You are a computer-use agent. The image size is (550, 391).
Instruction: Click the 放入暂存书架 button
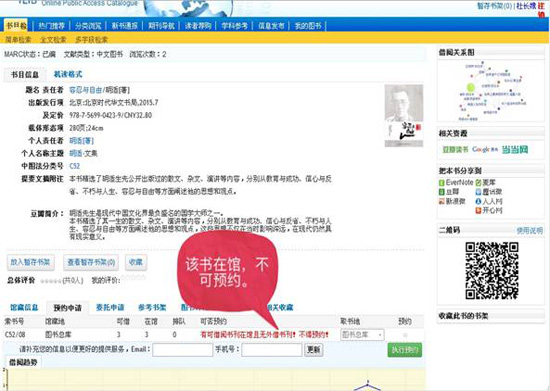coord(31,262)
